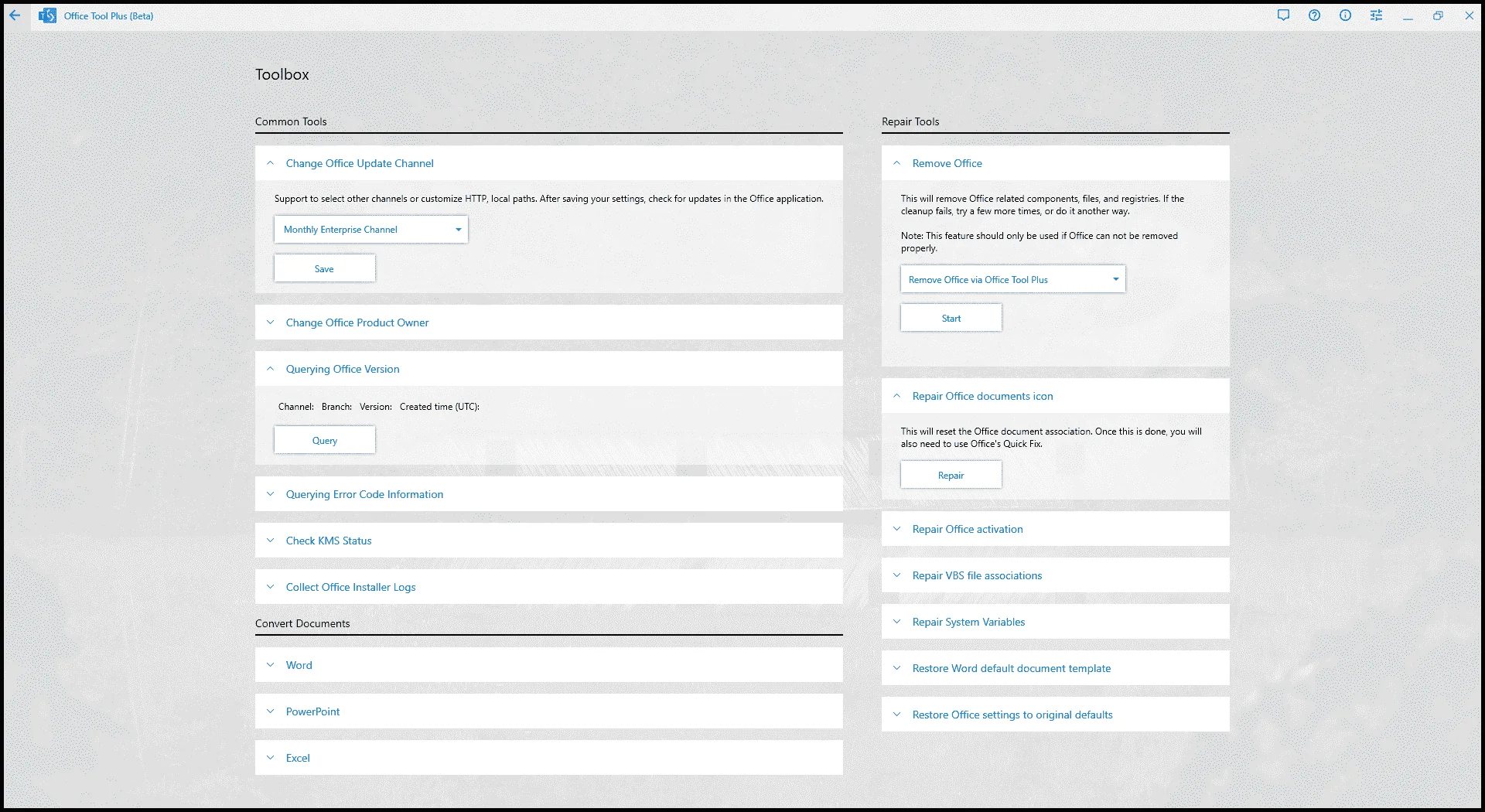Click the 'Branch:' label
1485x812 pixels.
(x=336, y=407)
